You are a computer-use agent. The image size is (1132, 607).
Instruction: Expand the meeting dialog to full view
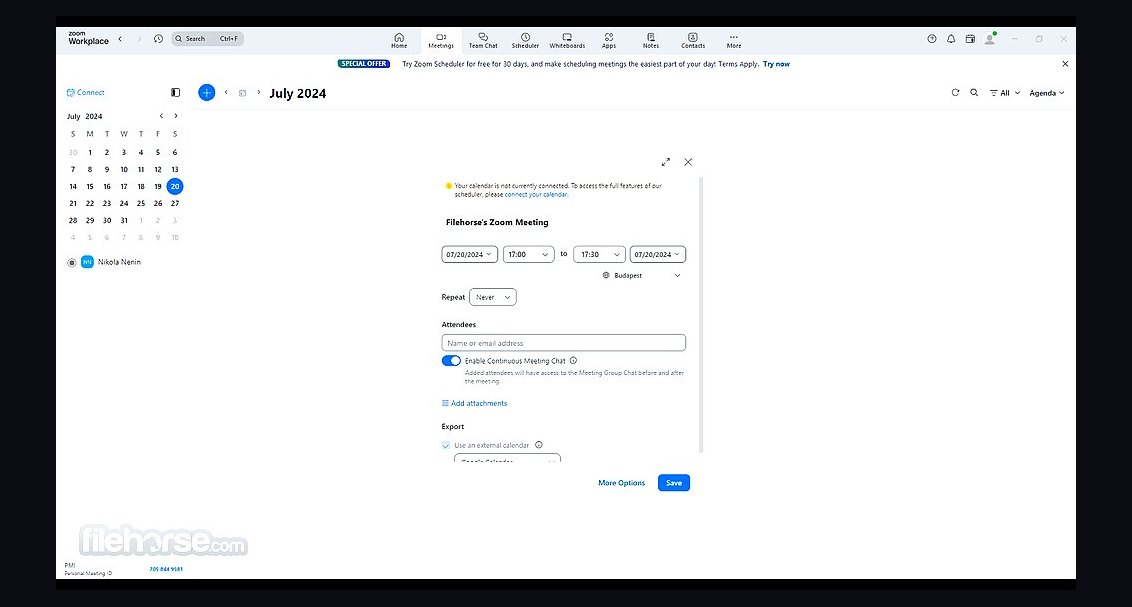tap(666, 162)
